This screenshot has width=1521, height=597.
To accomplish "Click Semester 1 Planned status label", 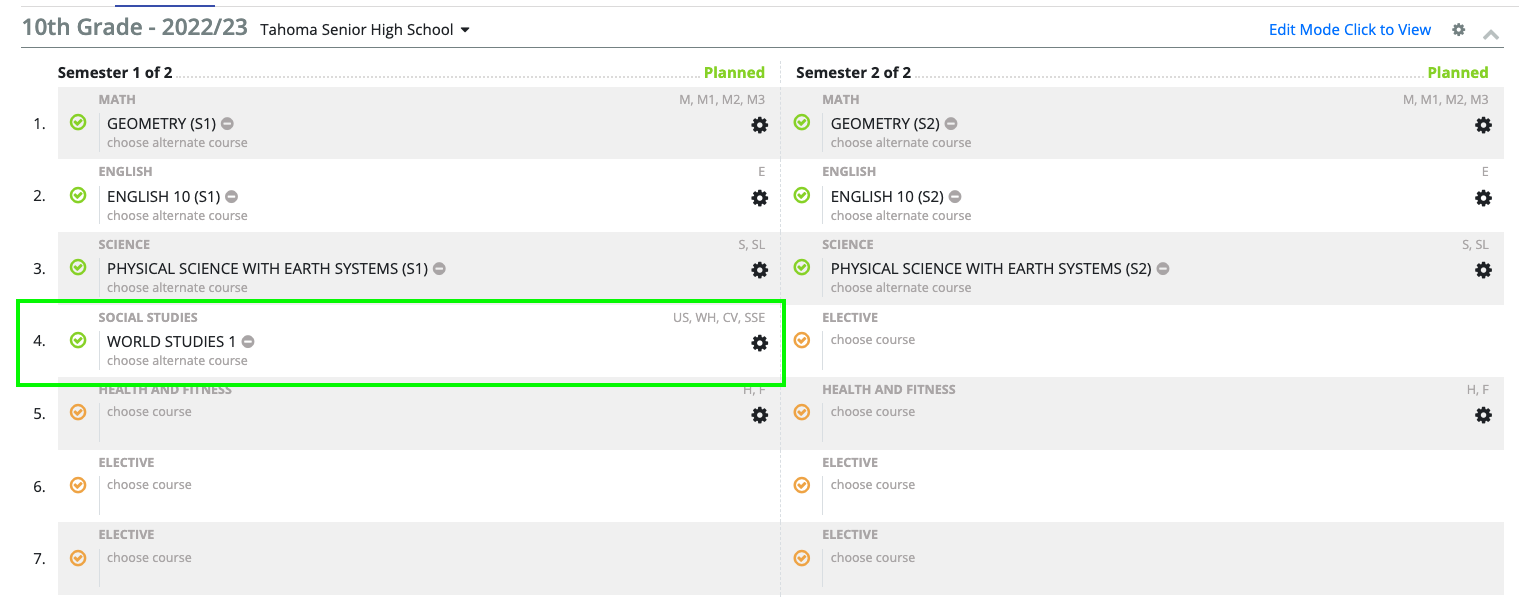I will point(734,73).
